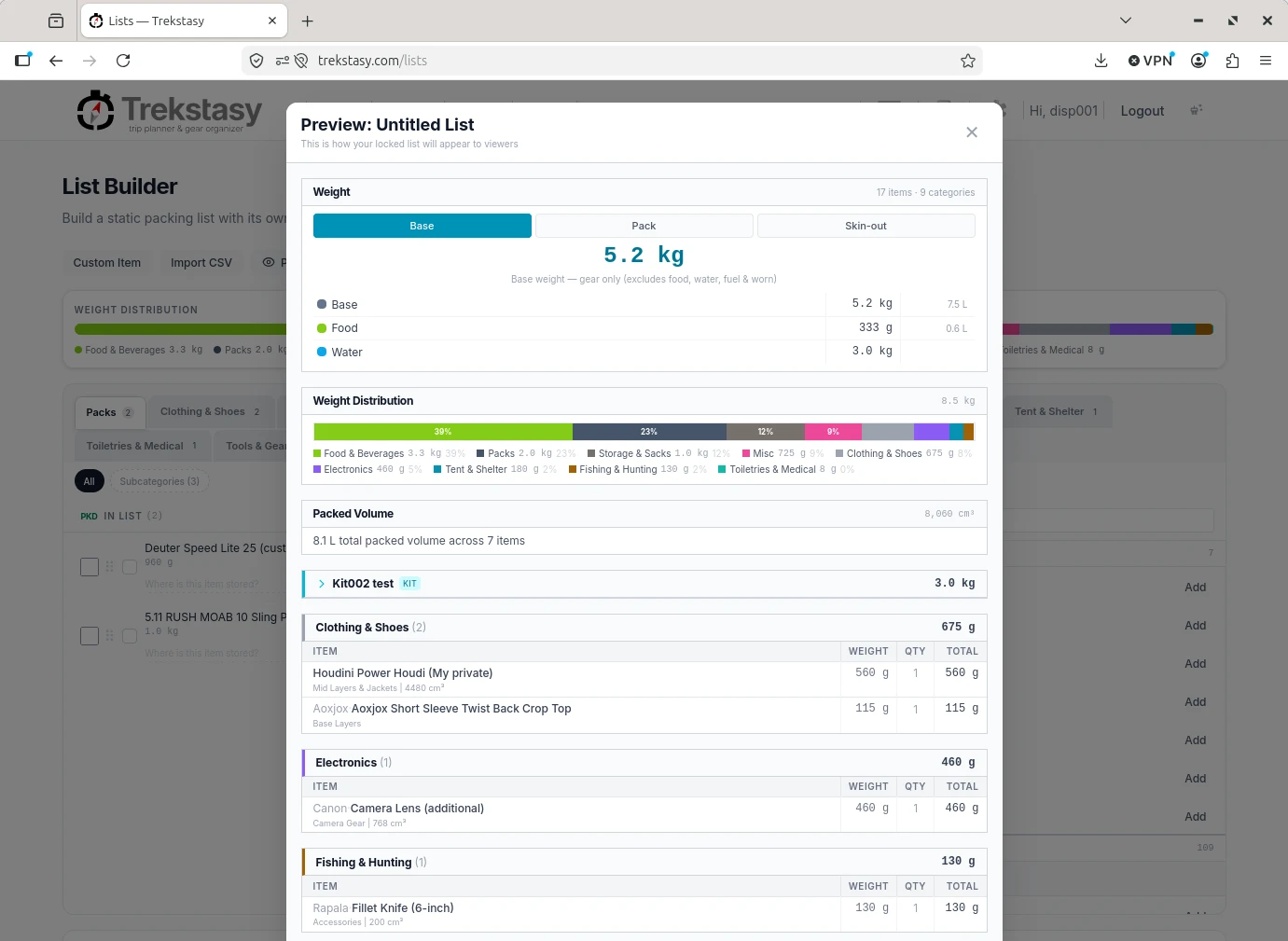The width and height of the screenshot is (1288, 941).
Task: Open the browser downloads panel
Action: pos(1101,61)
